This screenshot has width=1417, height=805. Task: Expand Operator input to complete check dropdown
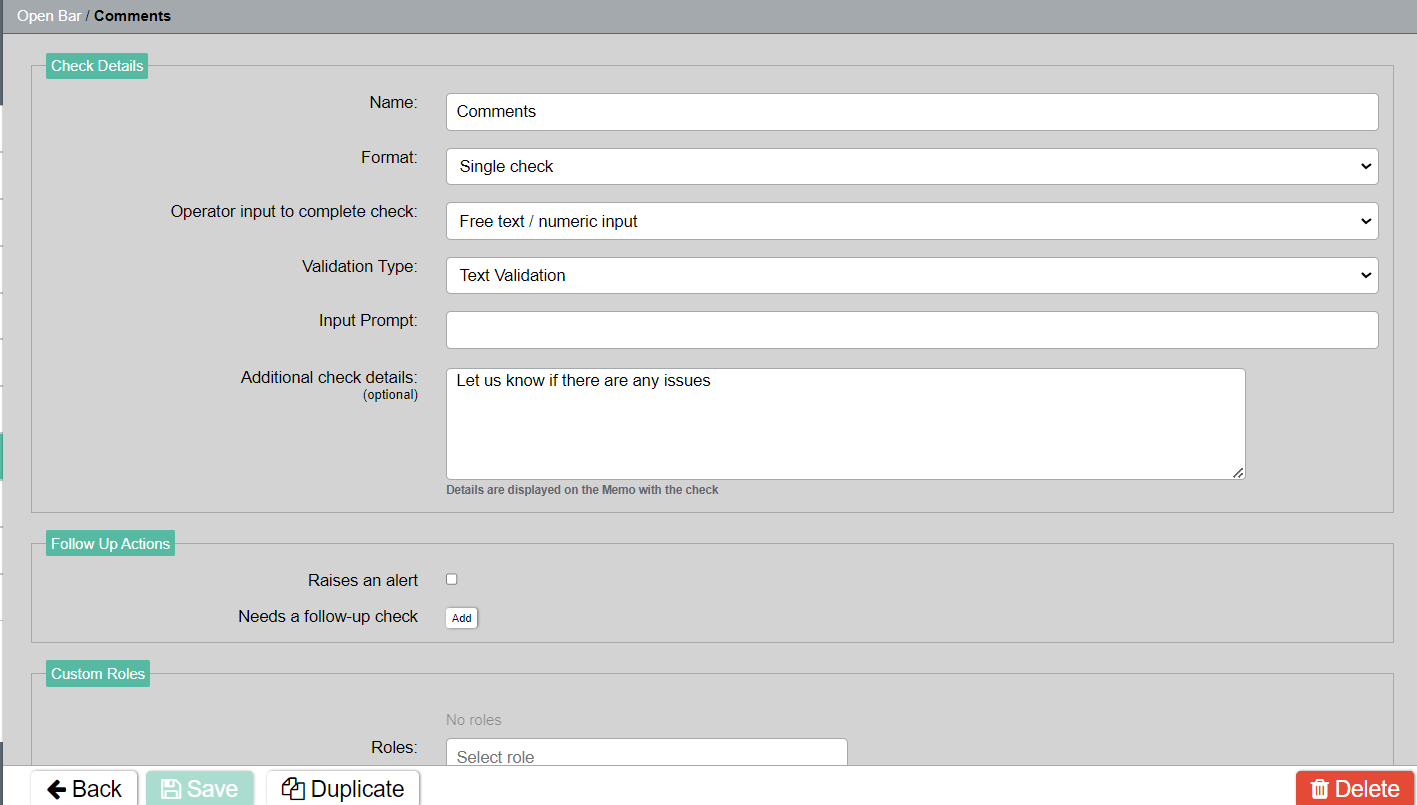911,221
